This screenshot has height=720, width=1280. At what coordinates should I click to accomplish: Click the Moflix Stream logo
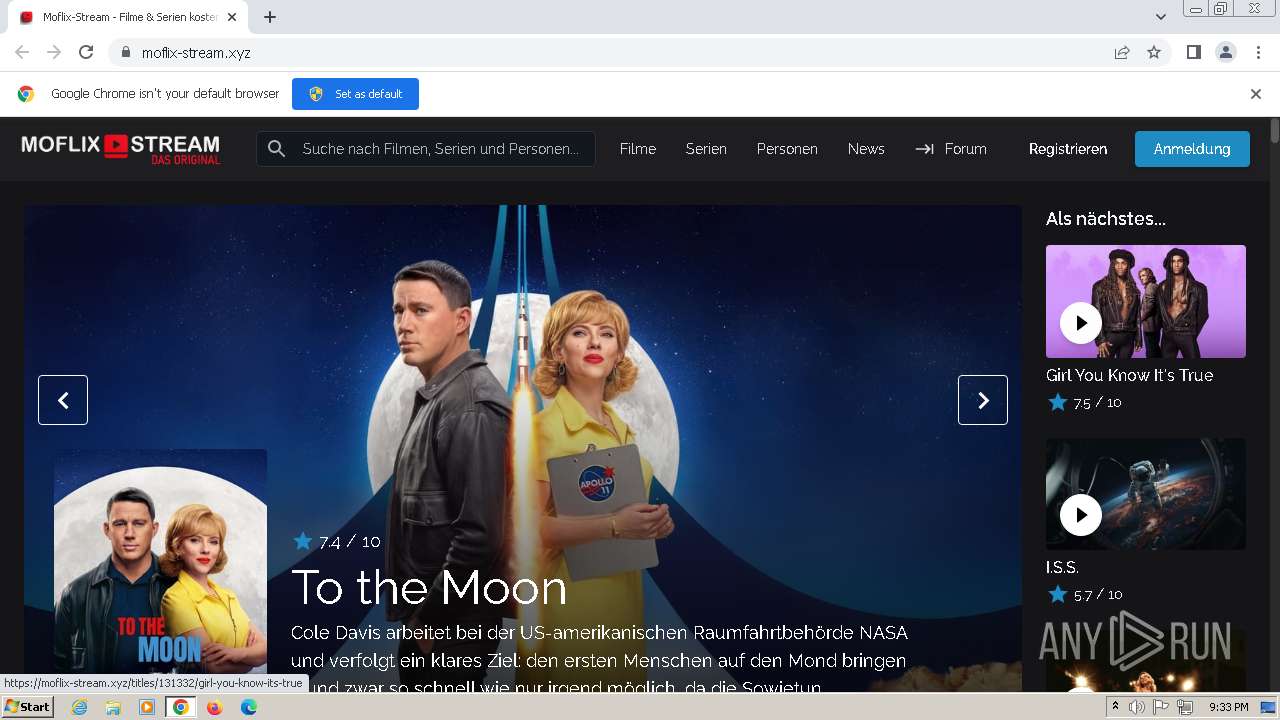121,148
